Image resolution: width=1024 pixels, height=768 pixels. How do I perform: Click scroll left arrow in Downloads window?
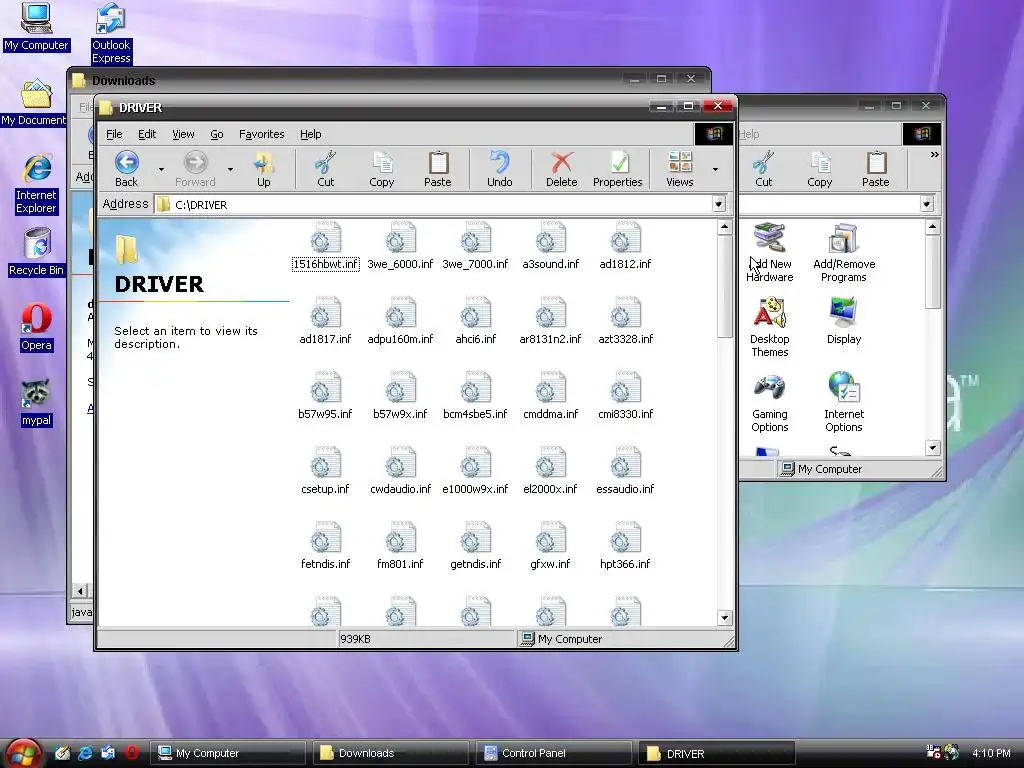80,591
